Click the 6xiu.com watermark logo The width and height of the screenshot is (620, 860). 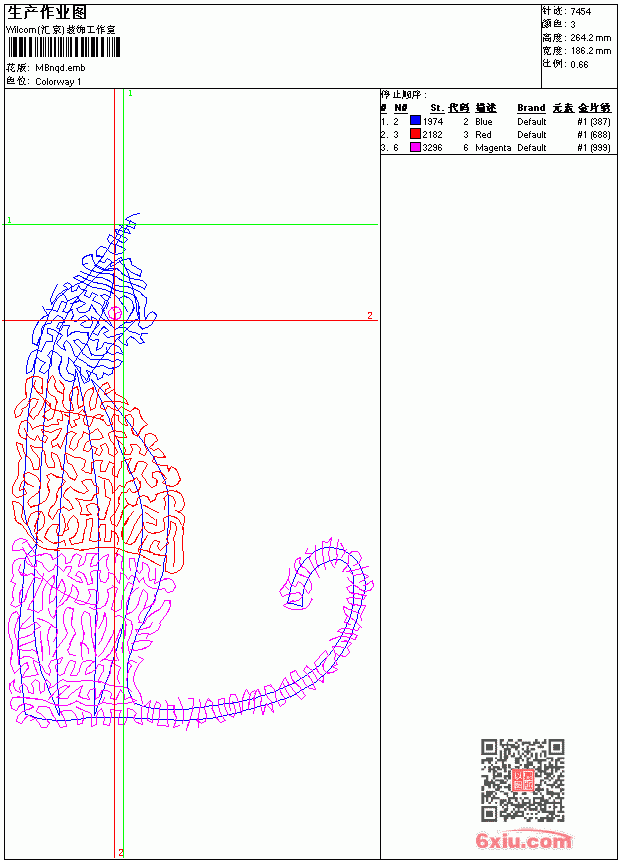click(524, 840)
